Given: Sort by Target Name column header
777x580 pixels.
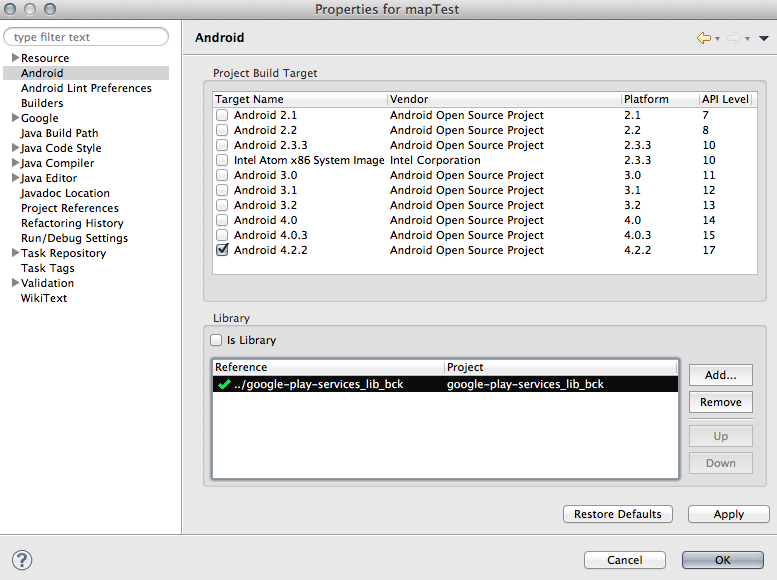Looking at the screenshot, I should 300,99.
